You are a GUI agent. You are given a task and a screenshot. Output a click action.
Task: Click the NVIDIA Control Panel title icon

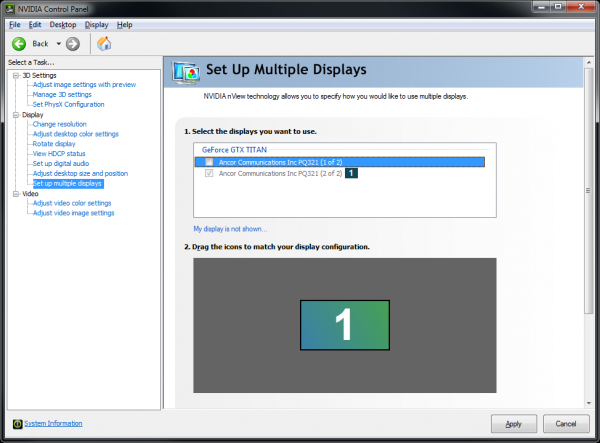[x=10, y=8]
